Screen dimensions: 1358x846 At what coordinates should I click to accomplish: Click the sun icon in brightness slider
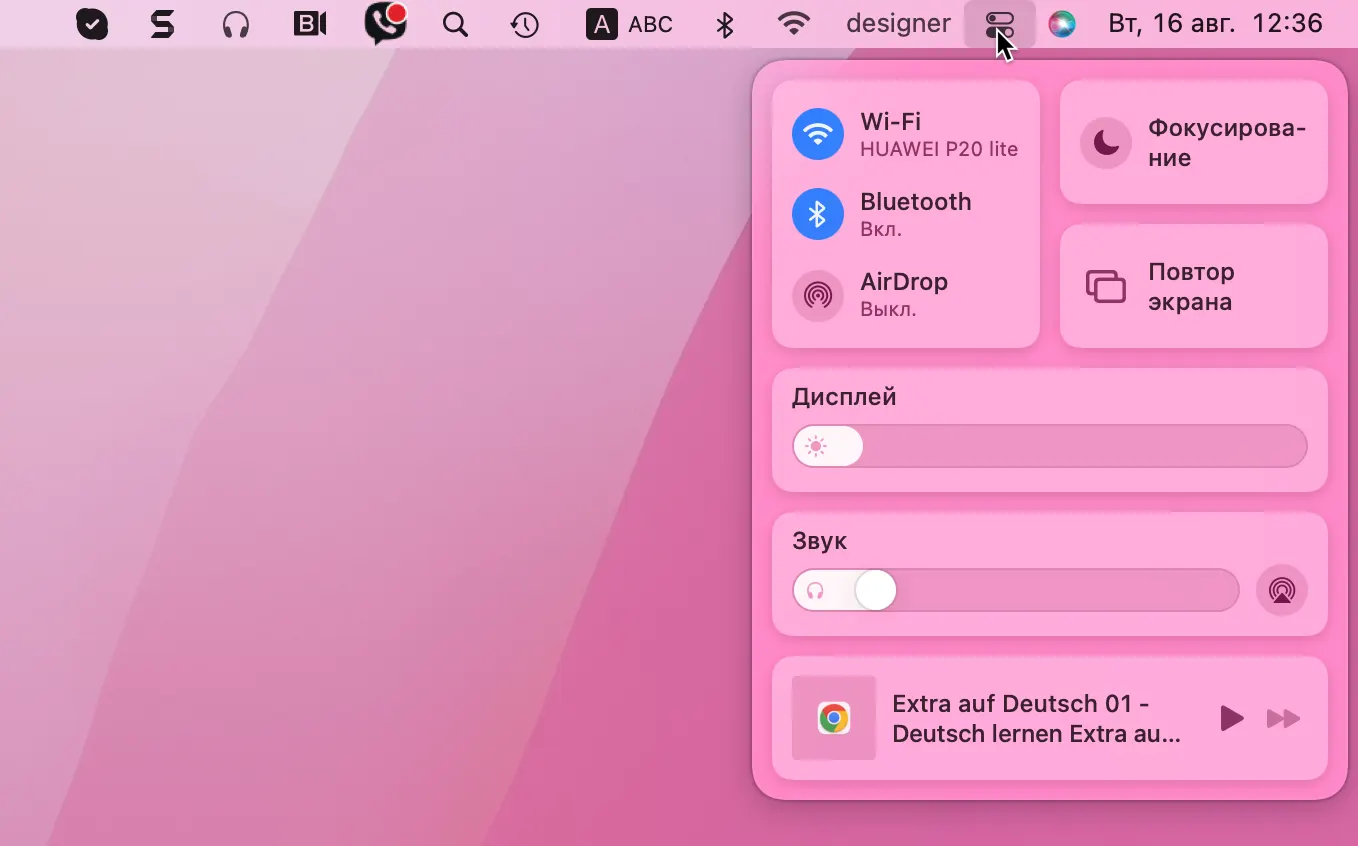click(816, 446)
